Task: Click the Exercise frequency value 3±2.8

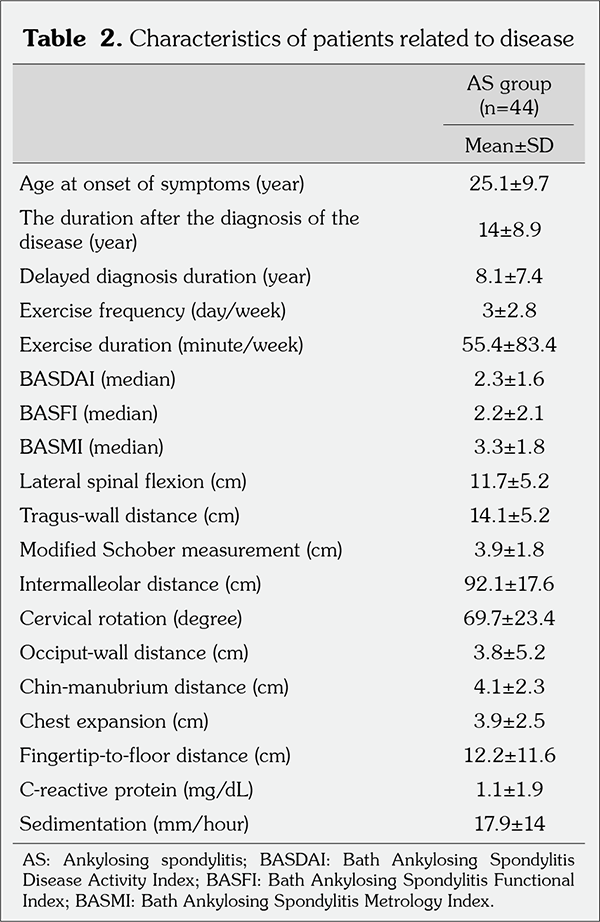Action: [508, 311]
